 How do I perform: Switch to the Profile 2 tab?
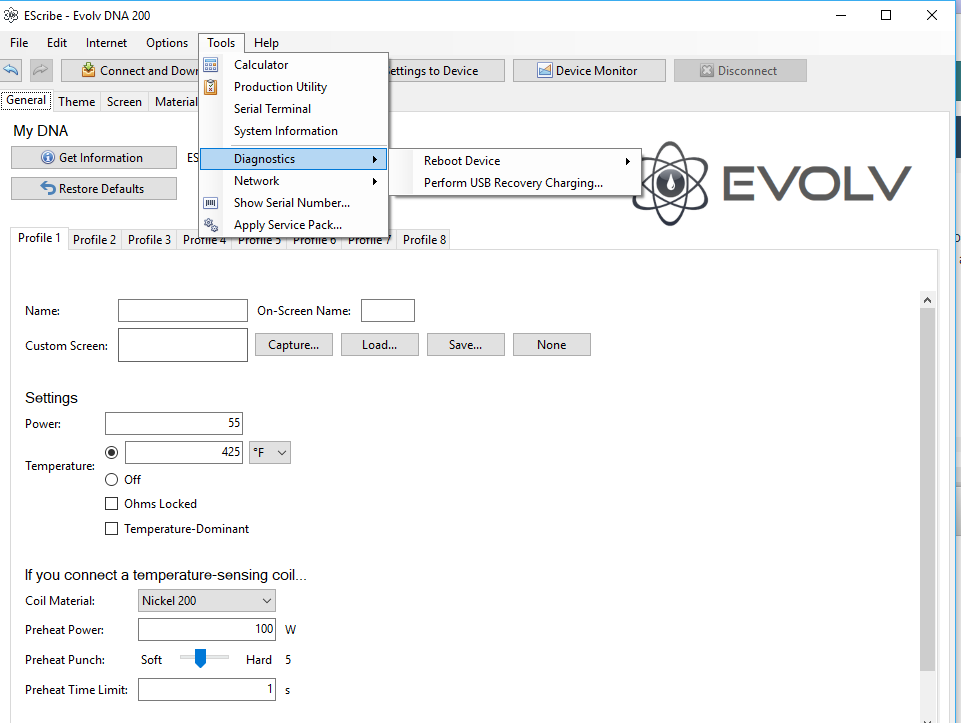tap(94, 240)
